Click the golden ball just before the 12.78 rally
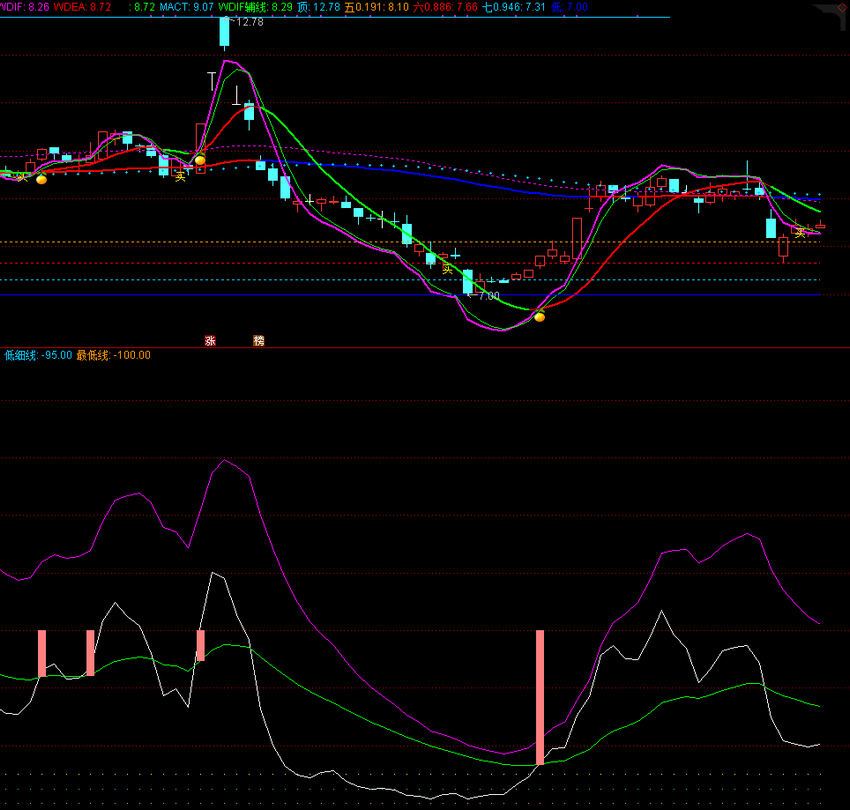The height and width of the screenshot is (810, 850). point(200,160)
